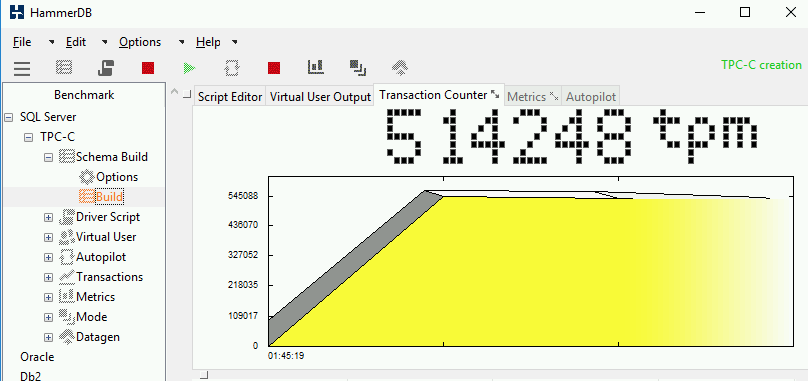Switch to the Autopilot tab
808x381 pixels.
[591, 96]
